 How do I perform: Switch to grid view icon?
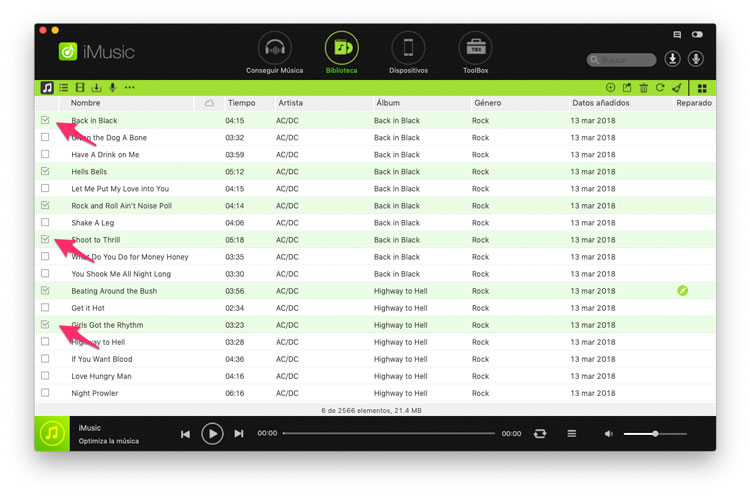702,88
